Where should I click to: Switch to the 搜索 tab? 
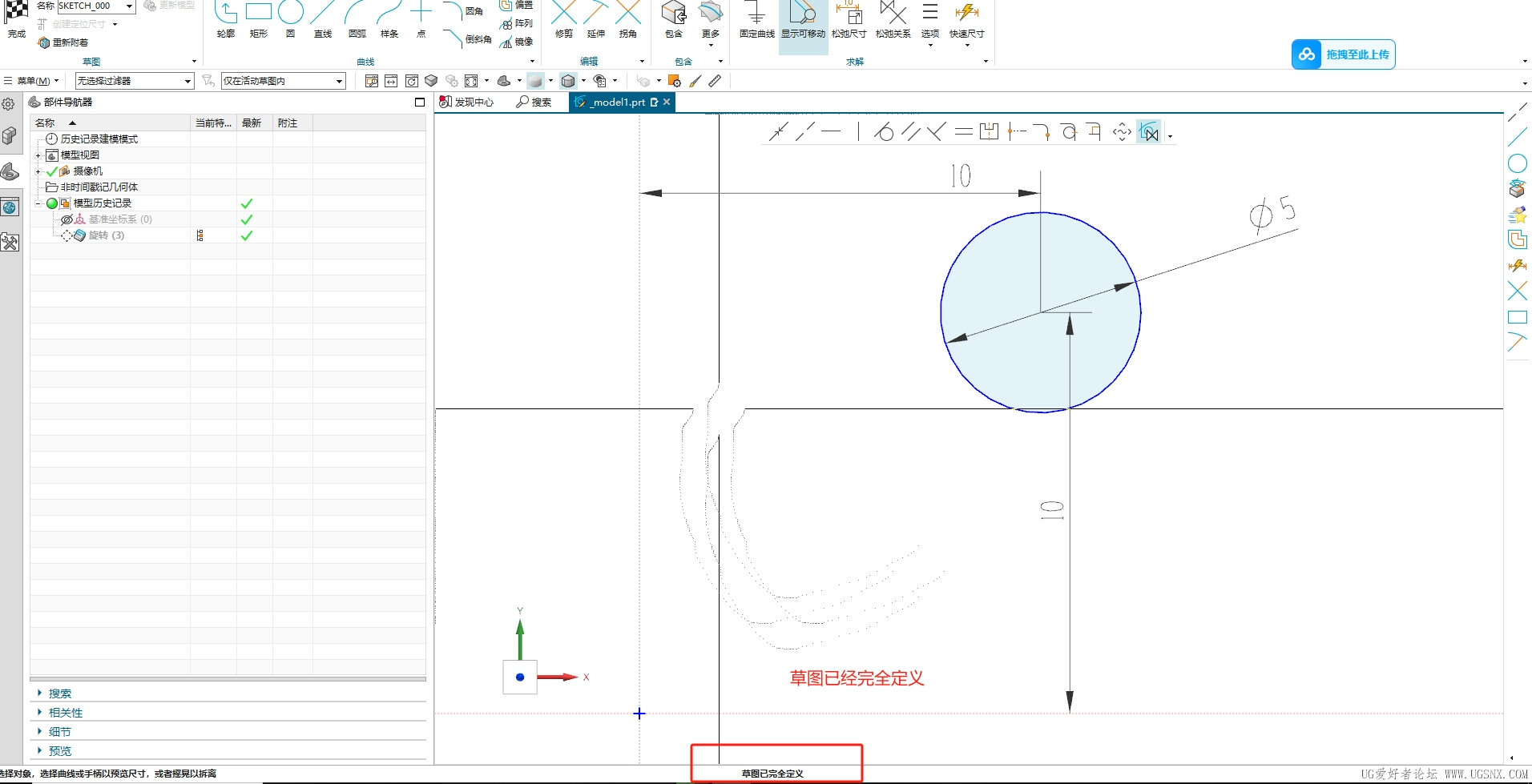(534, 103)
